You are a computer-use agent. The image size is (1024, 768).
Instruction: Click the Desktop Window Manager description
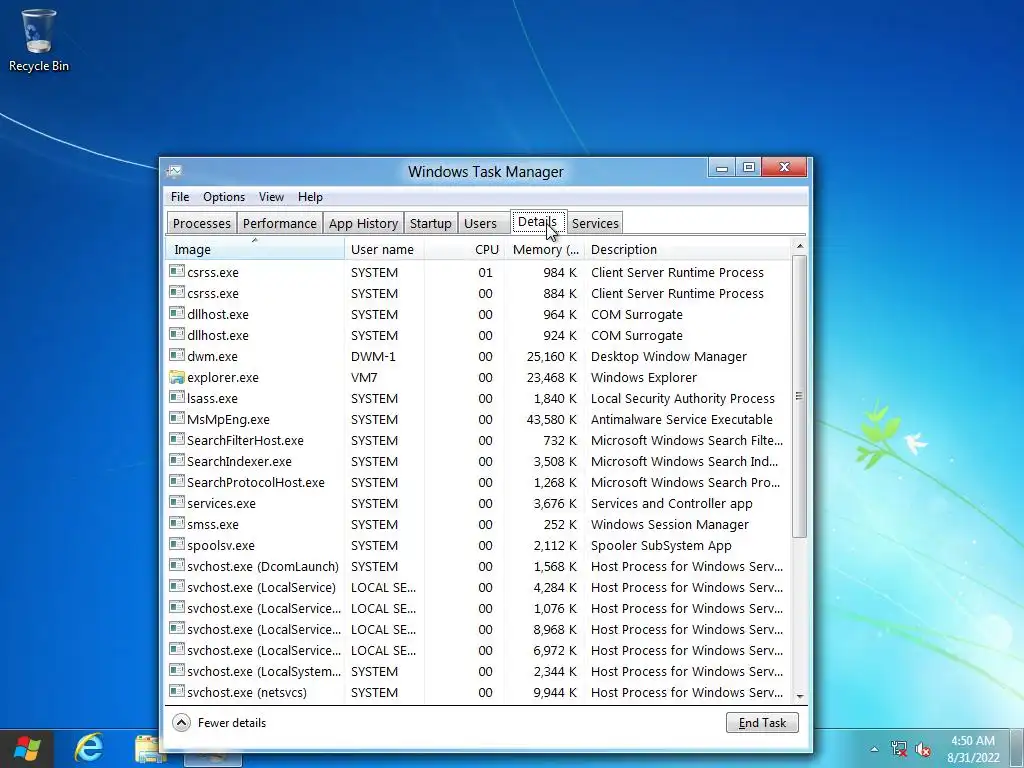coord(669,357)
